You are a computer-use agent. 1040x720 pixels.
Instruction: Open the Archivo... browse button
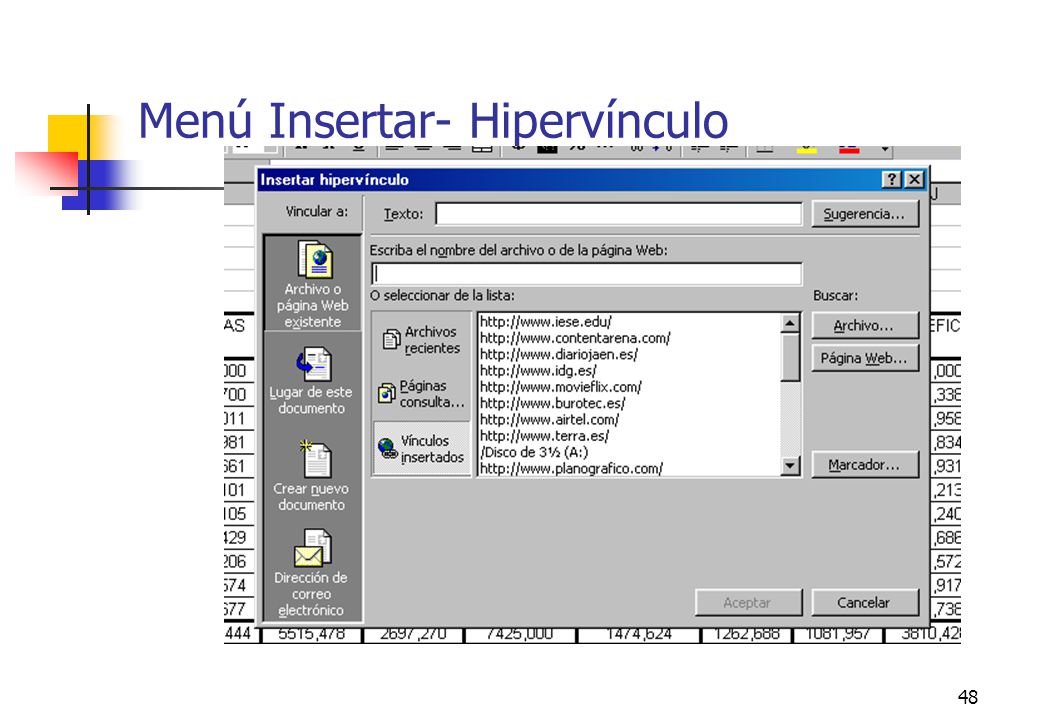pyautogui.click(x=865, y=326)
